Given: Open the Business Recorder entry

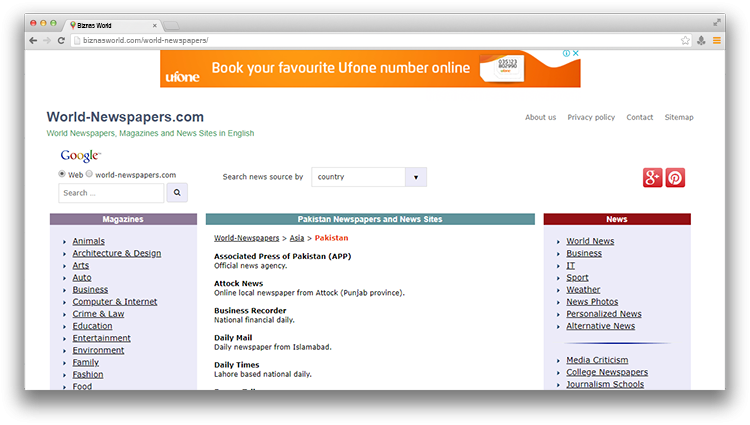Looking at the screenshot, I should click(250, 311).
